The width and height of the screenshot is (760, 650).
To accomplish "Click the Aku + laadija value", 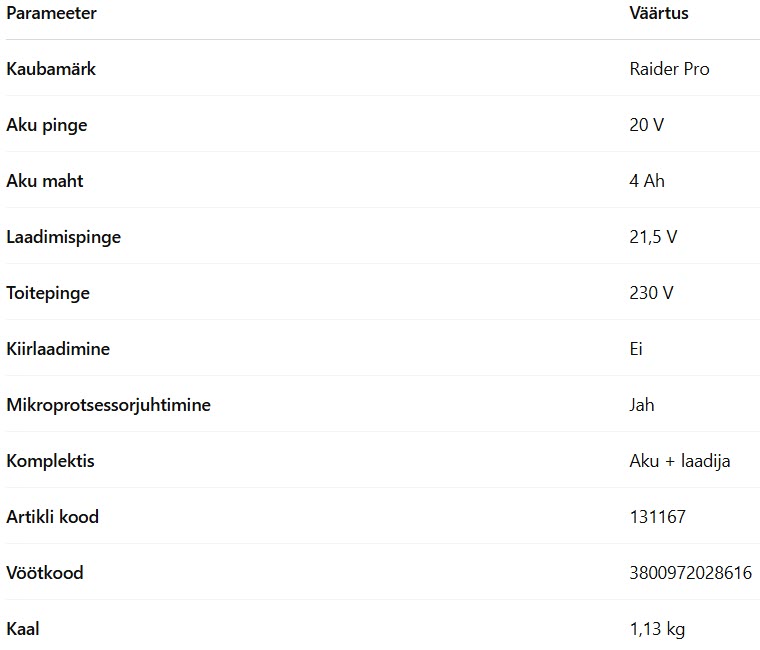I will pos(680,461).
